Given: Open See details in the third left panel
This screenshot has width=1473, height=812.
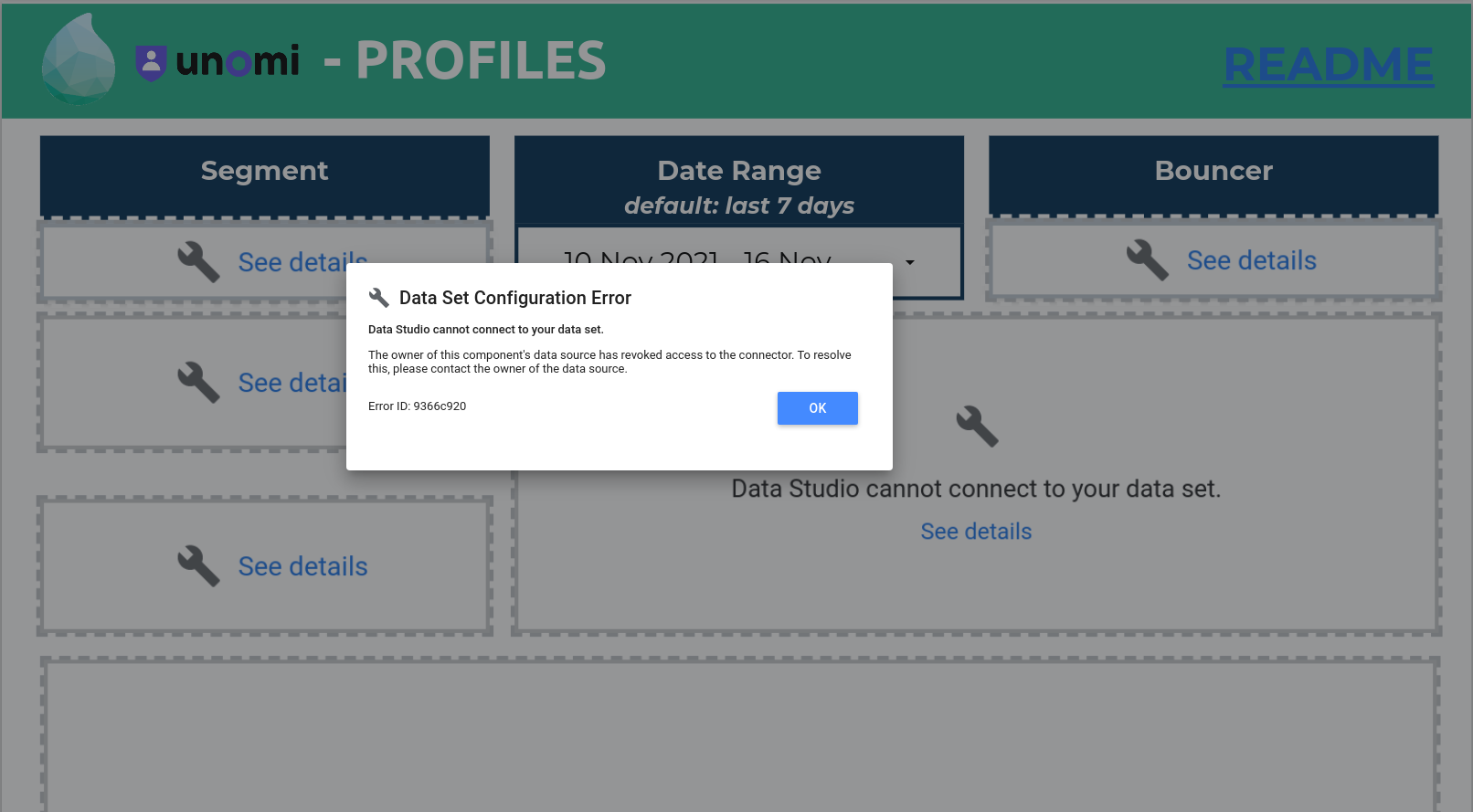Looking at the screenshot, I should tap(303, 566).
